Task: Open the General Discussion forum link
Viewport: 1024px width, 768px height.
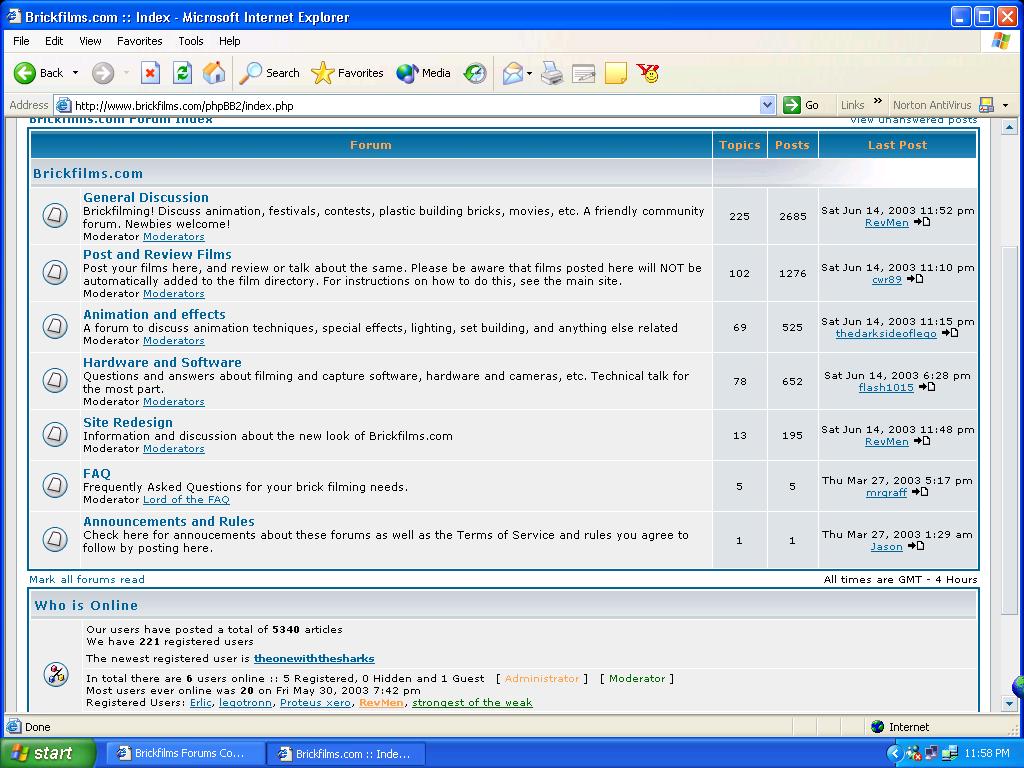Action: point(146,197)
